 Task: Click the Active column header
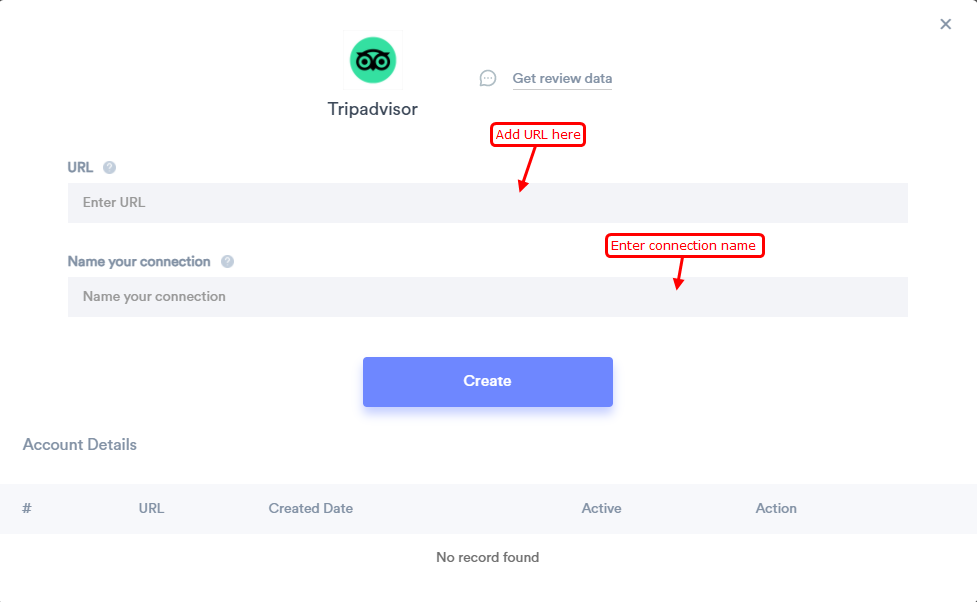601,509
